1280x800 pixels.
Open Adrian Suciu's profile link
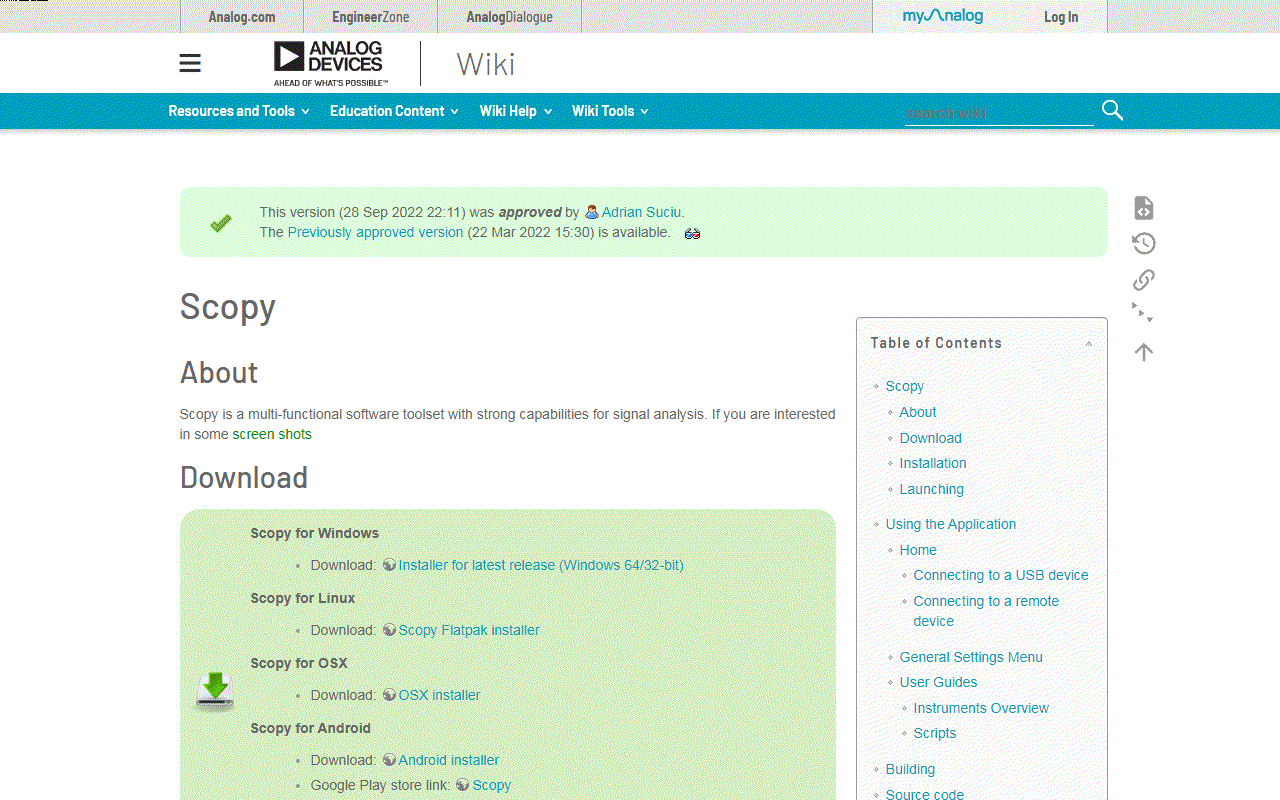641,212
